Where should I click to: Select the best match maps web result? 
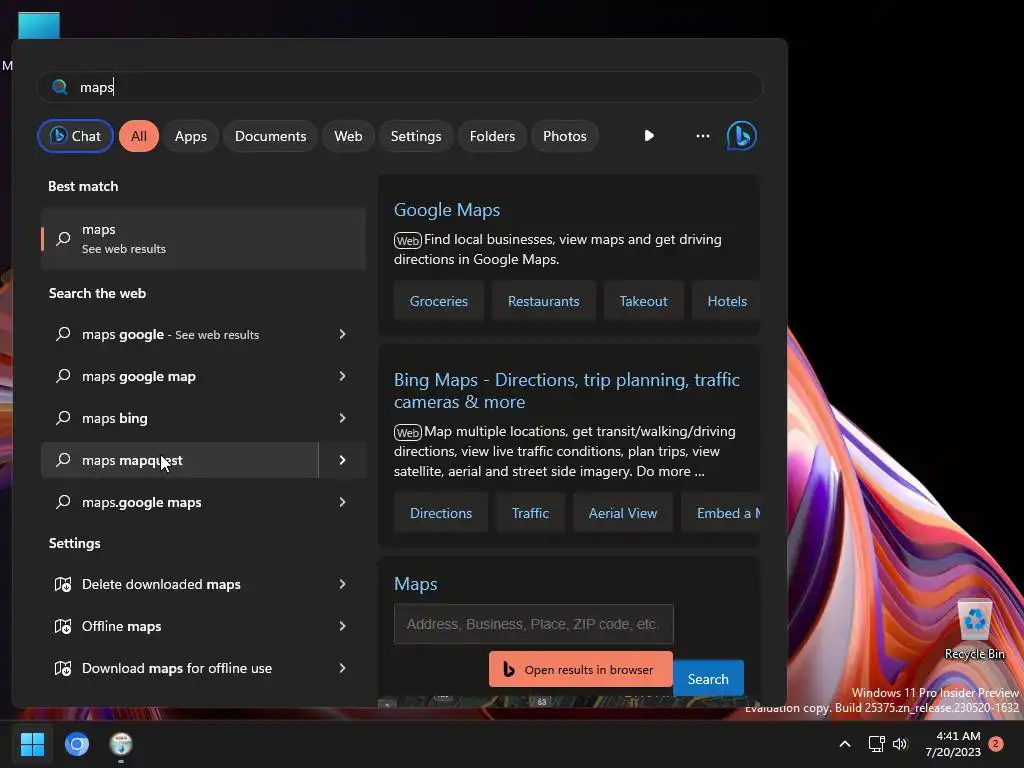click(203, 239)
